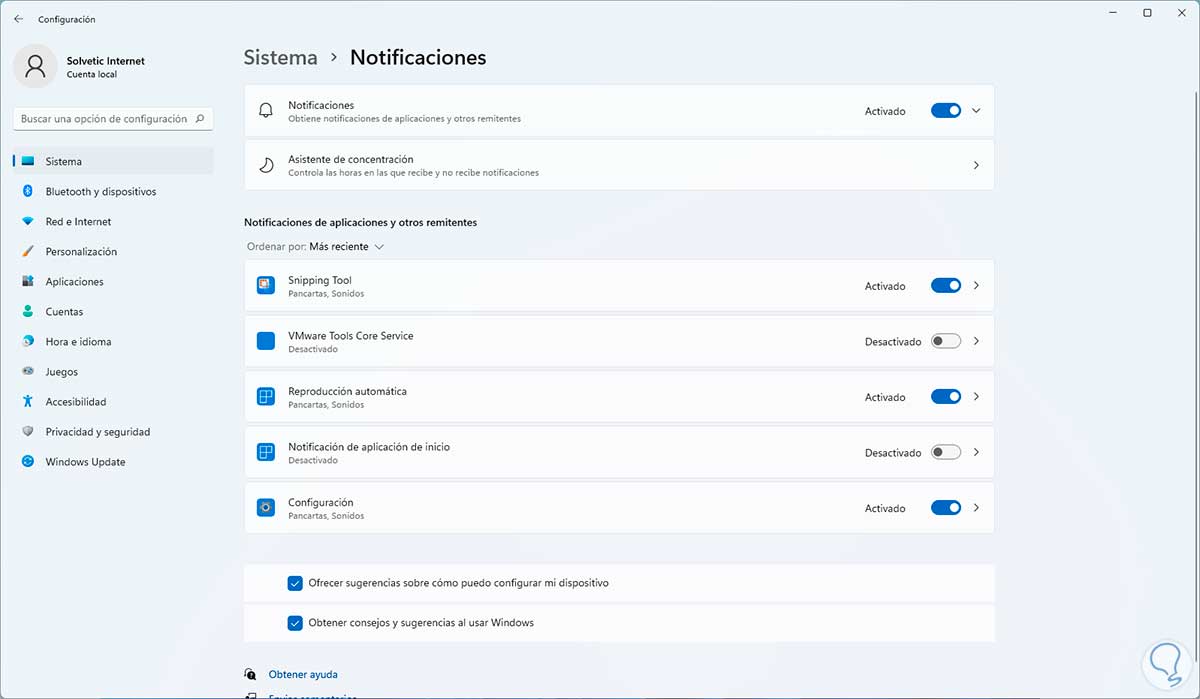Click the back arrow in the title bar
This screenshot has height=699, width=1200.
[18, 19]
